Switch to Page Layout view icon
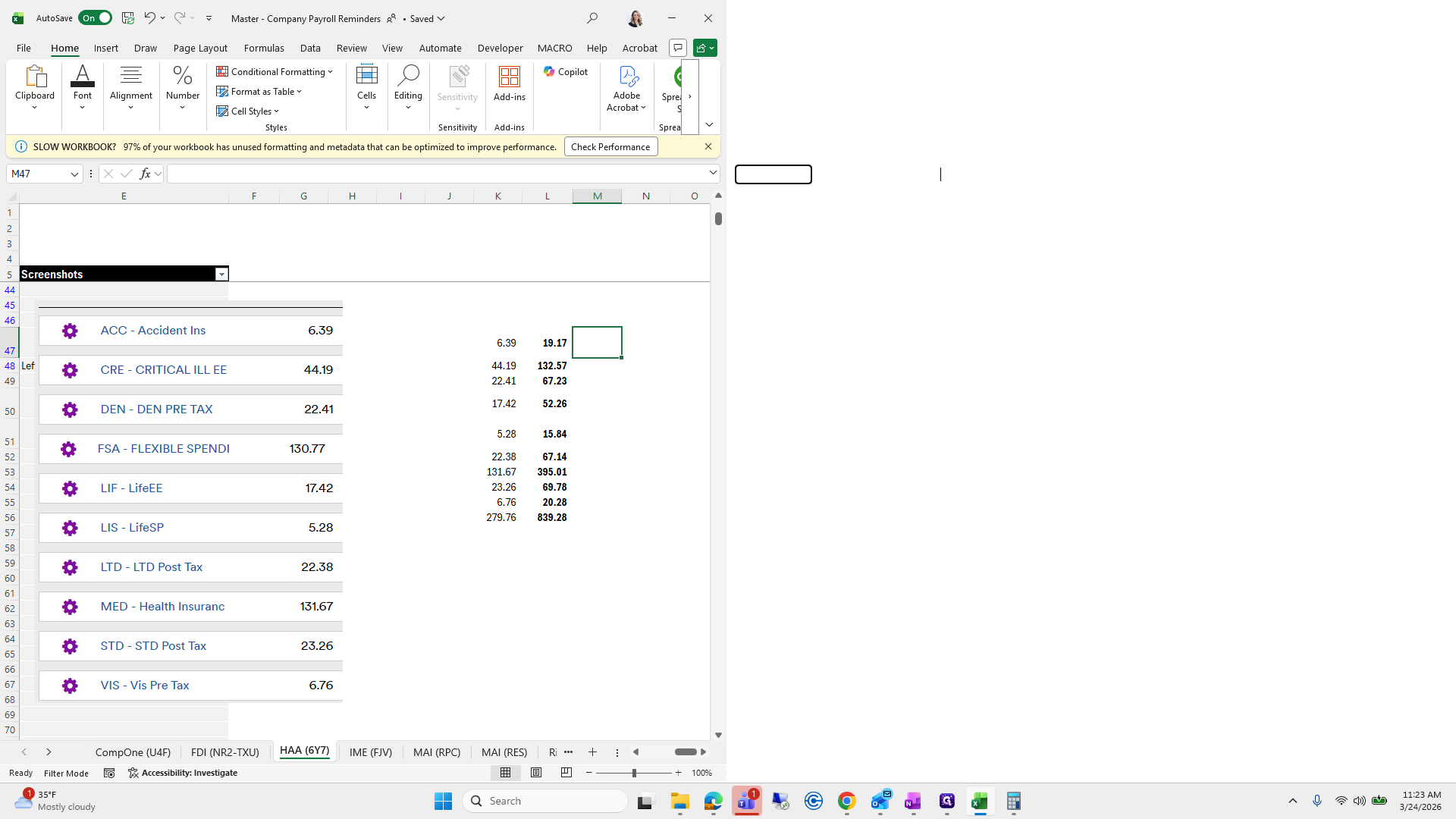This screenshot has height=819, width=1456. (x=536, y=773)
